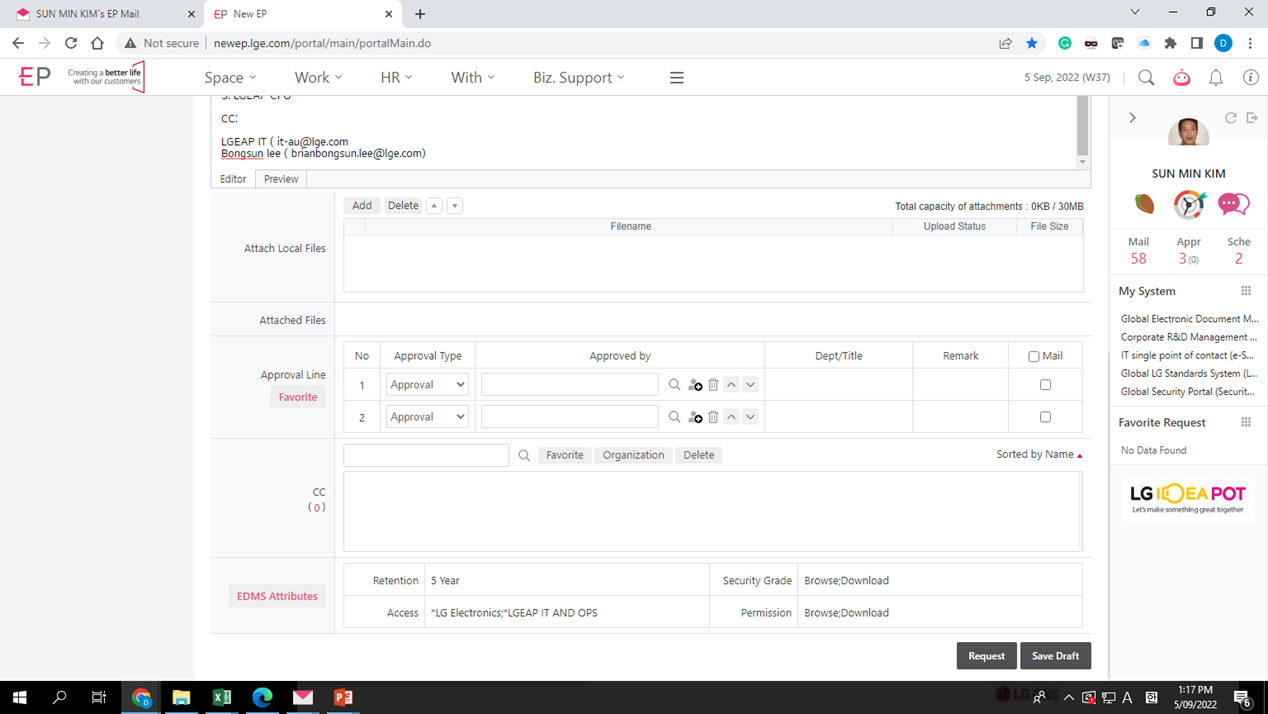The width and height of the screenshot is (1268, 714).
Task: Click the CC search magnifier icon
Action: click(x=524, y=455)
